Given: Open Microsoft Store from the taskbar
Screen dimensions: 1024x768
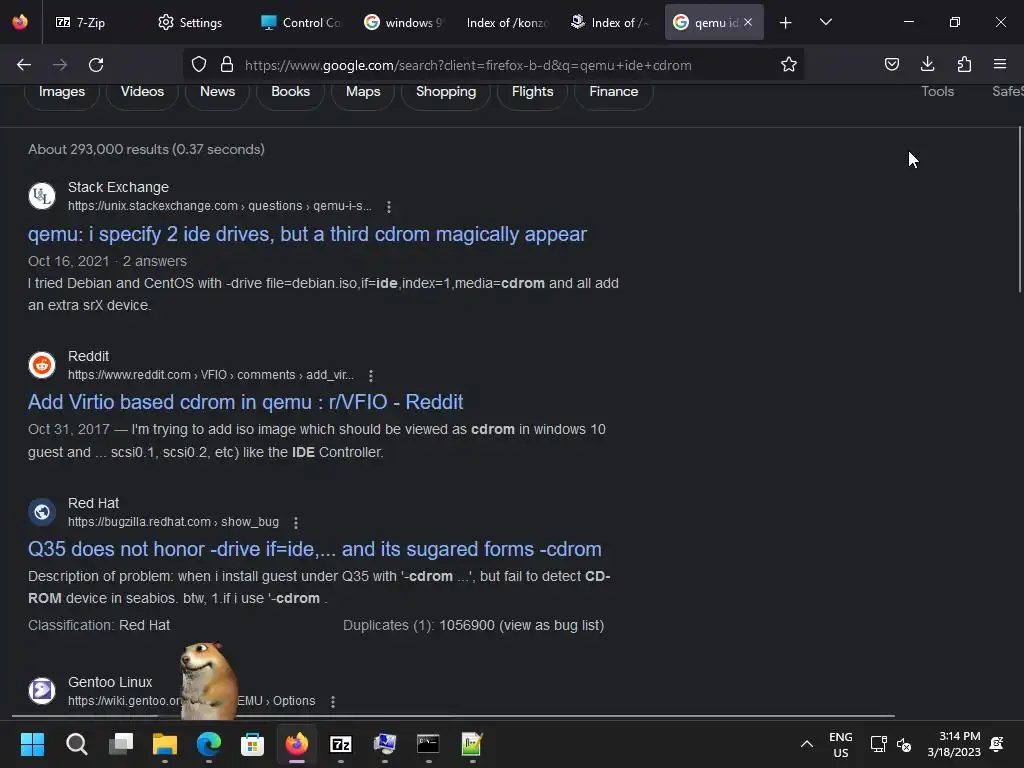Looking at the screenshot, I should 253,744.
